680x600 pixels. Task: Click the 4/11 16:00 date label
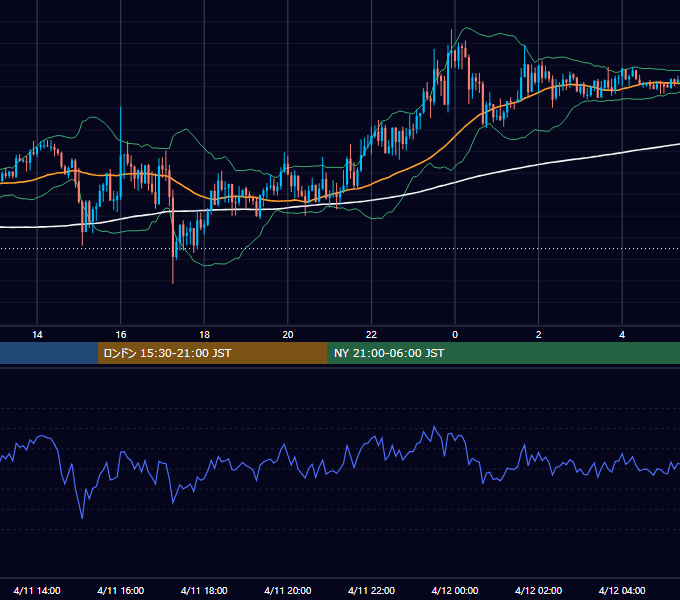click(121, 590)
